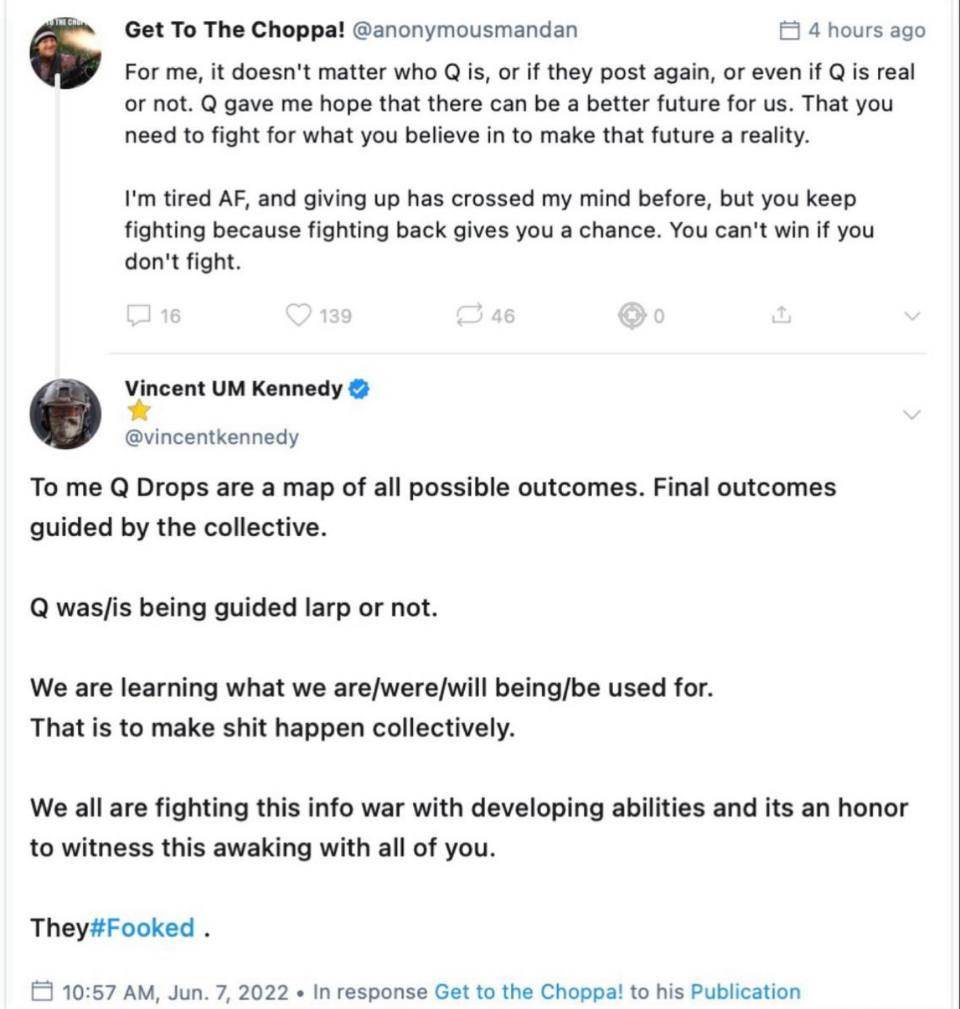The width and height of the screenshot is (960, 1009).
Task: Click the calendar icon next to 10:57 AM timestamp
Action: coord(41,993)
